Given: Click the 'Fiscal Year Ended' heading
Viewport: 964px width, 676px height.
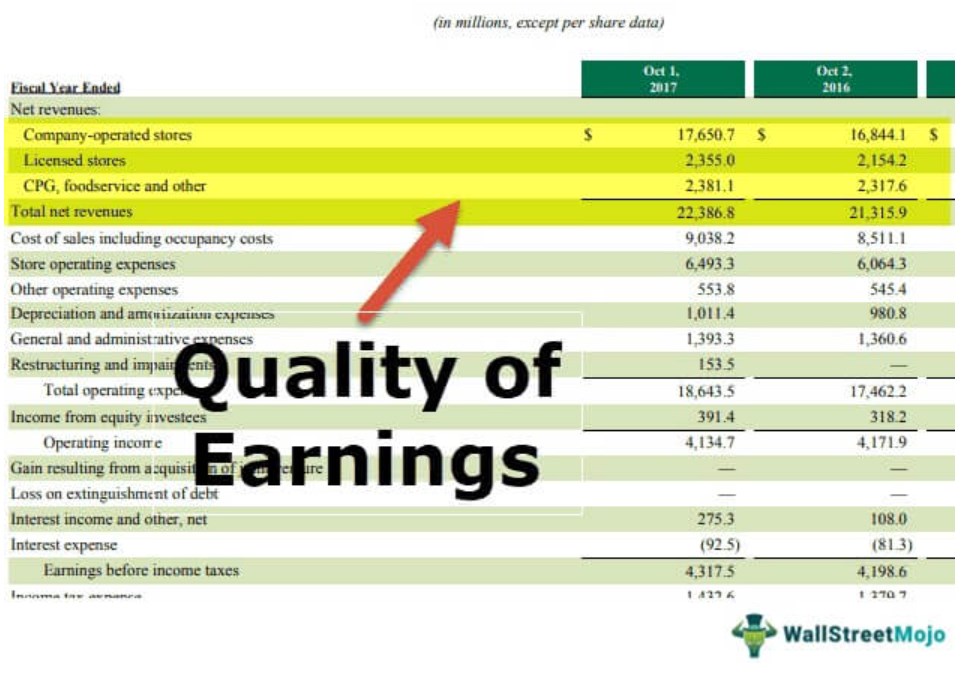Looking at the screenshot, I should tap(65, 87).
